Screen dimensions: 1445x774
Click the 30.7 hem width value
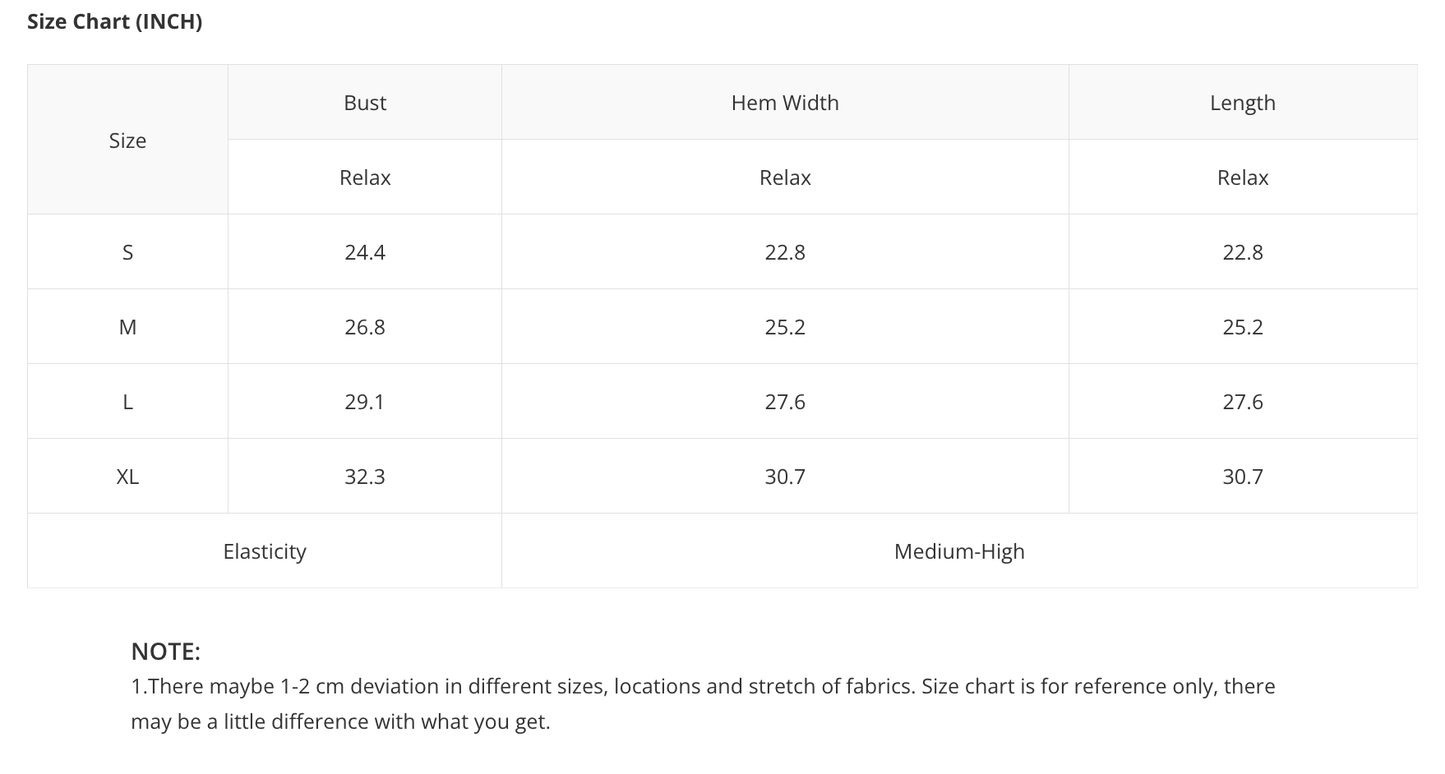tap(785, 476)
